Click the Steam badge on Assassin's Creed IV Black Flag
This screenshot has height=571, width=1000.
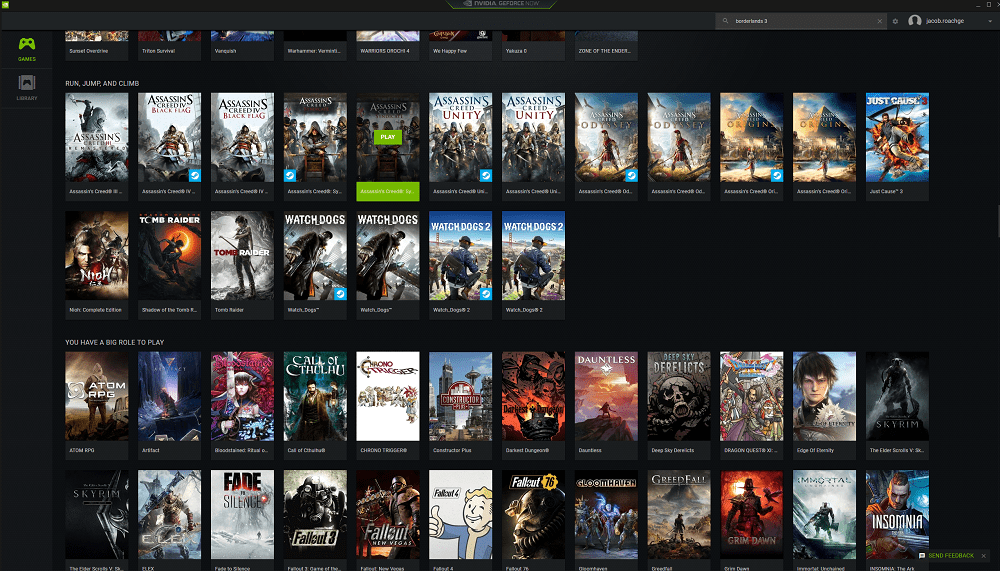(195, 175)
